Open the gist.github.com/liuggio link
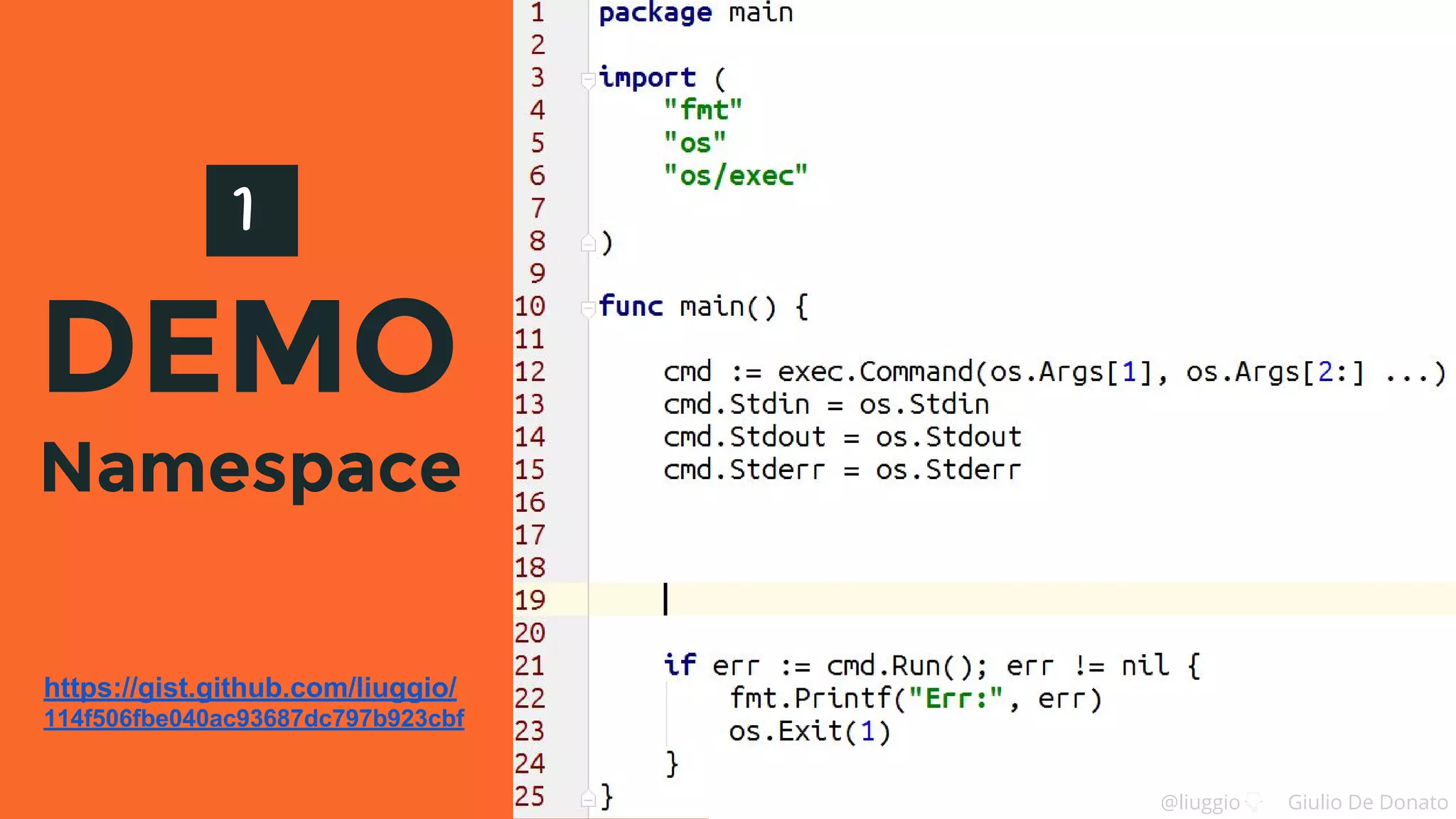Screen dimensions: 1456x819 pos(253,702)
